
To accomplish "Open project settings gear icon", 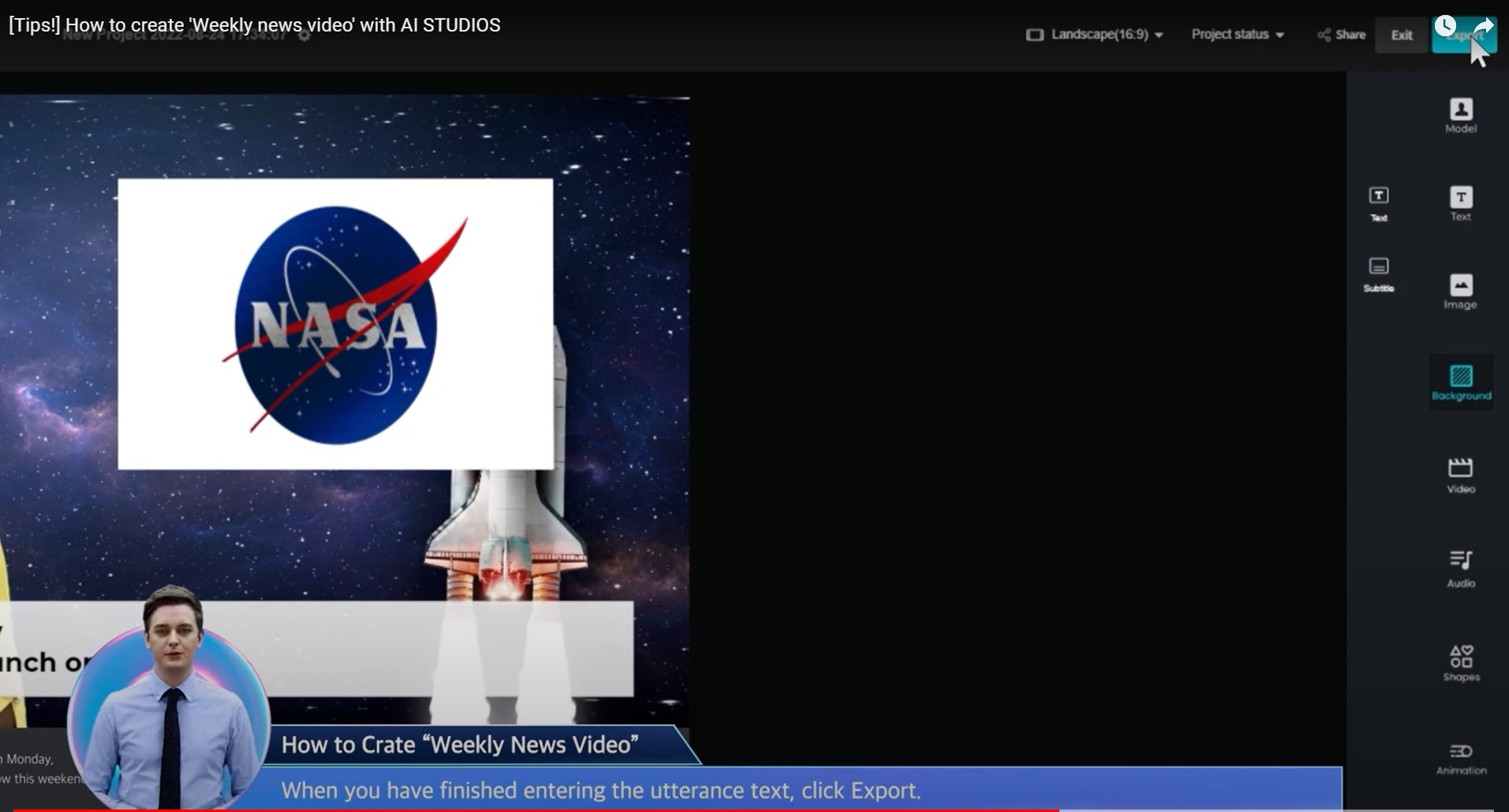I will click(x=304, y=35).
